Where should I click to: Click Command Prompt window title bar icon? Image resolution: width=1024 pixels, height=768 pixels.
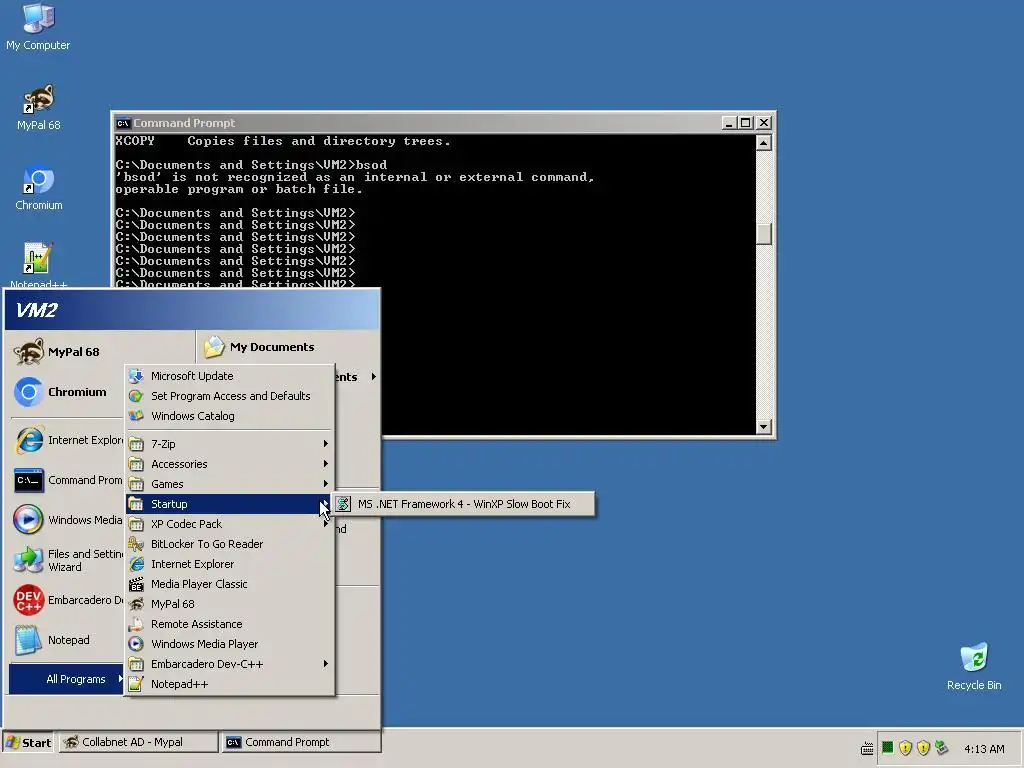[x=123, y=123]
